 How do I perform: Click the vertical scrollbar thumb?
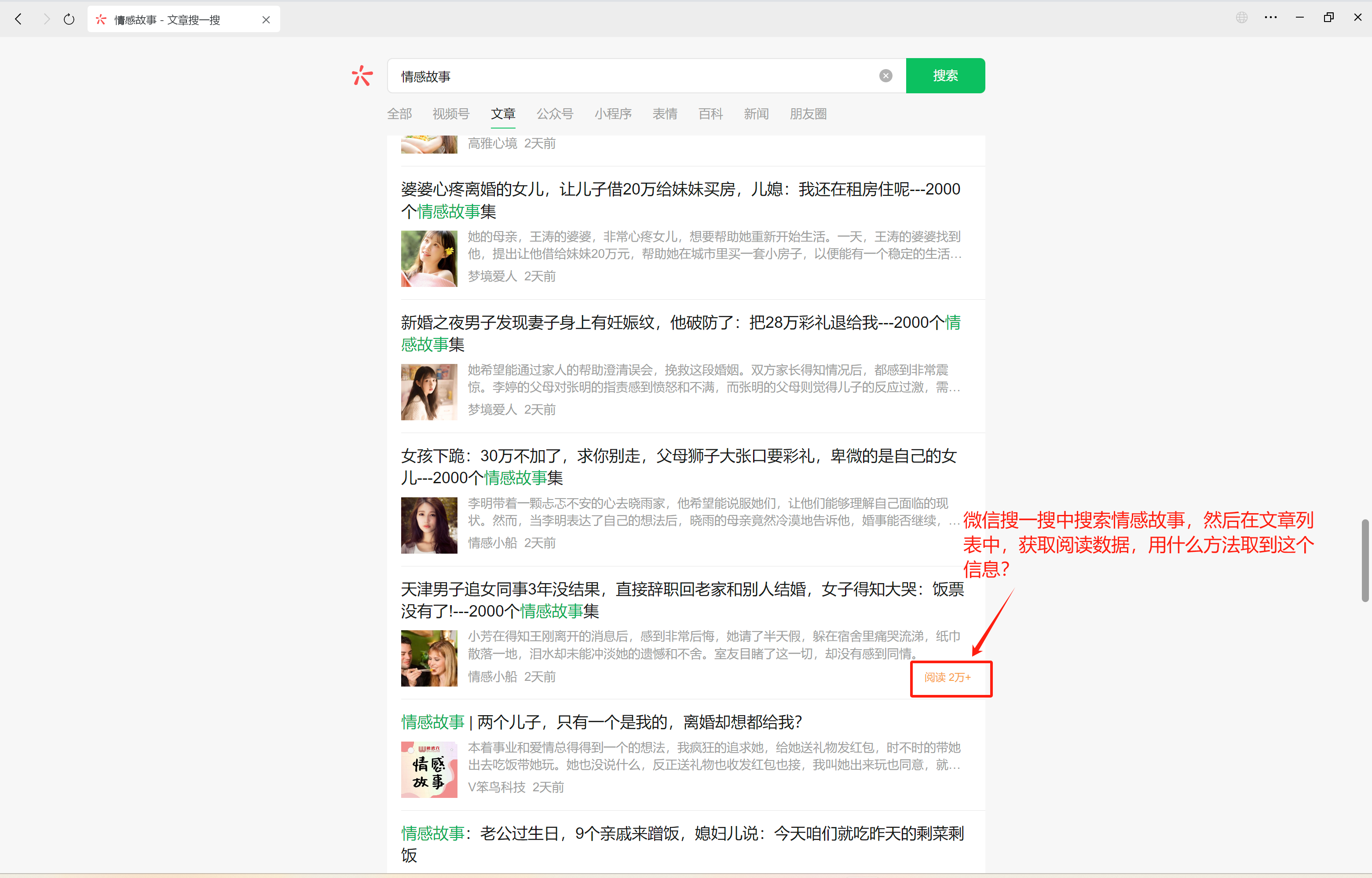tap(1365, 560)
